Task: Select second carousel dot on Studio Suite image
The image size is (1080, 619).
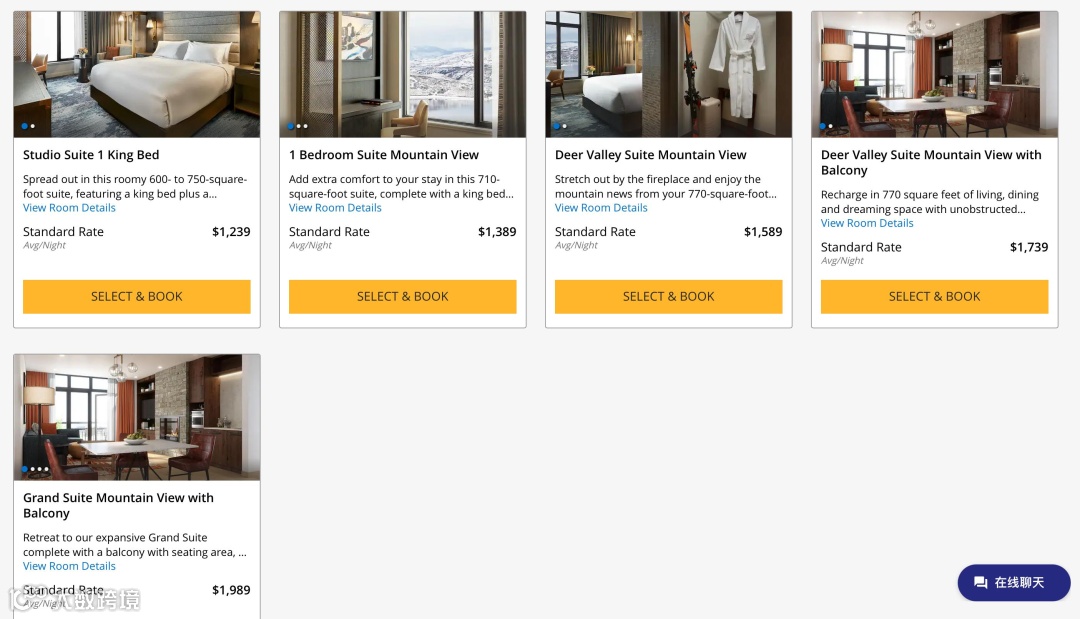Action: pos(32,126)
